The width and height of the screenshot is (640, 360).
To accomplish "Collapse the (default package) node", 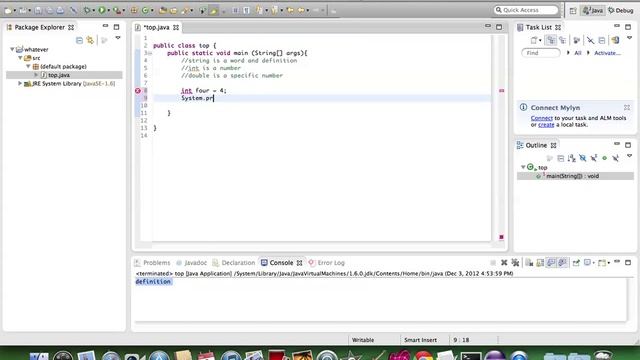I will 28,66.
